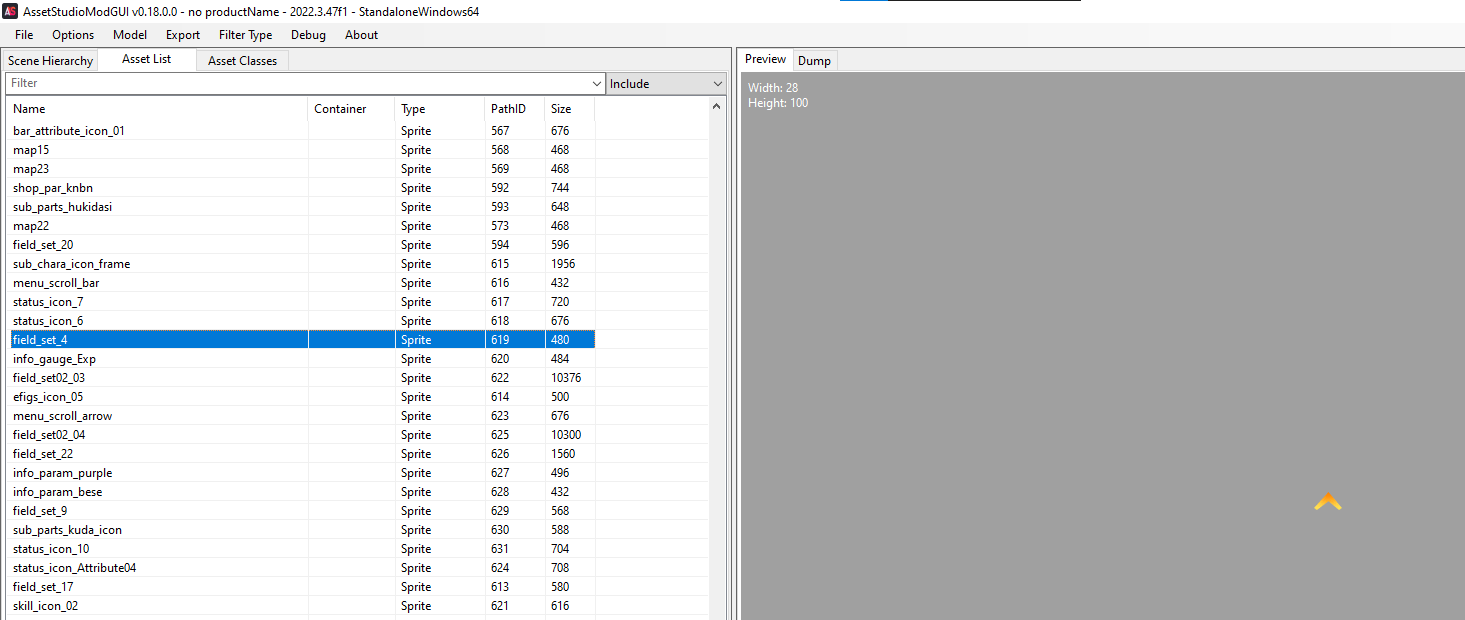Click the orange arrow sprite in the preview

[x=1328, y=501]
